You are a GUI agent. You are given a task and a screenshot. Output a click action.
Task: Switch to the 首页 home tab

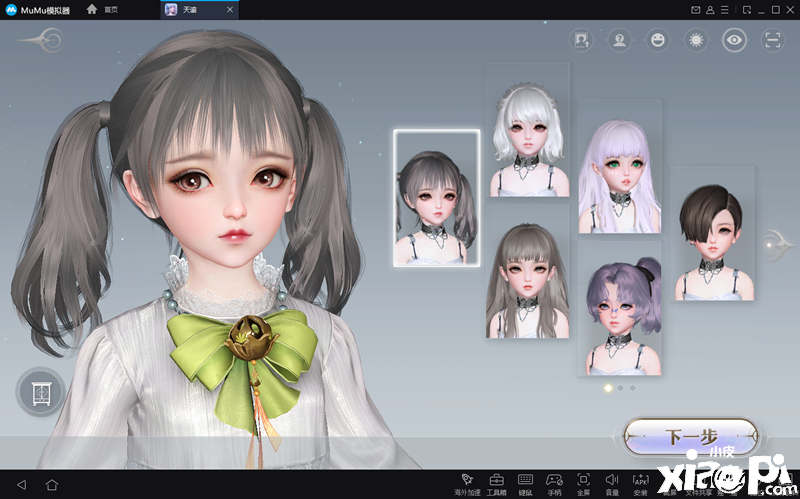pos(103,10)
